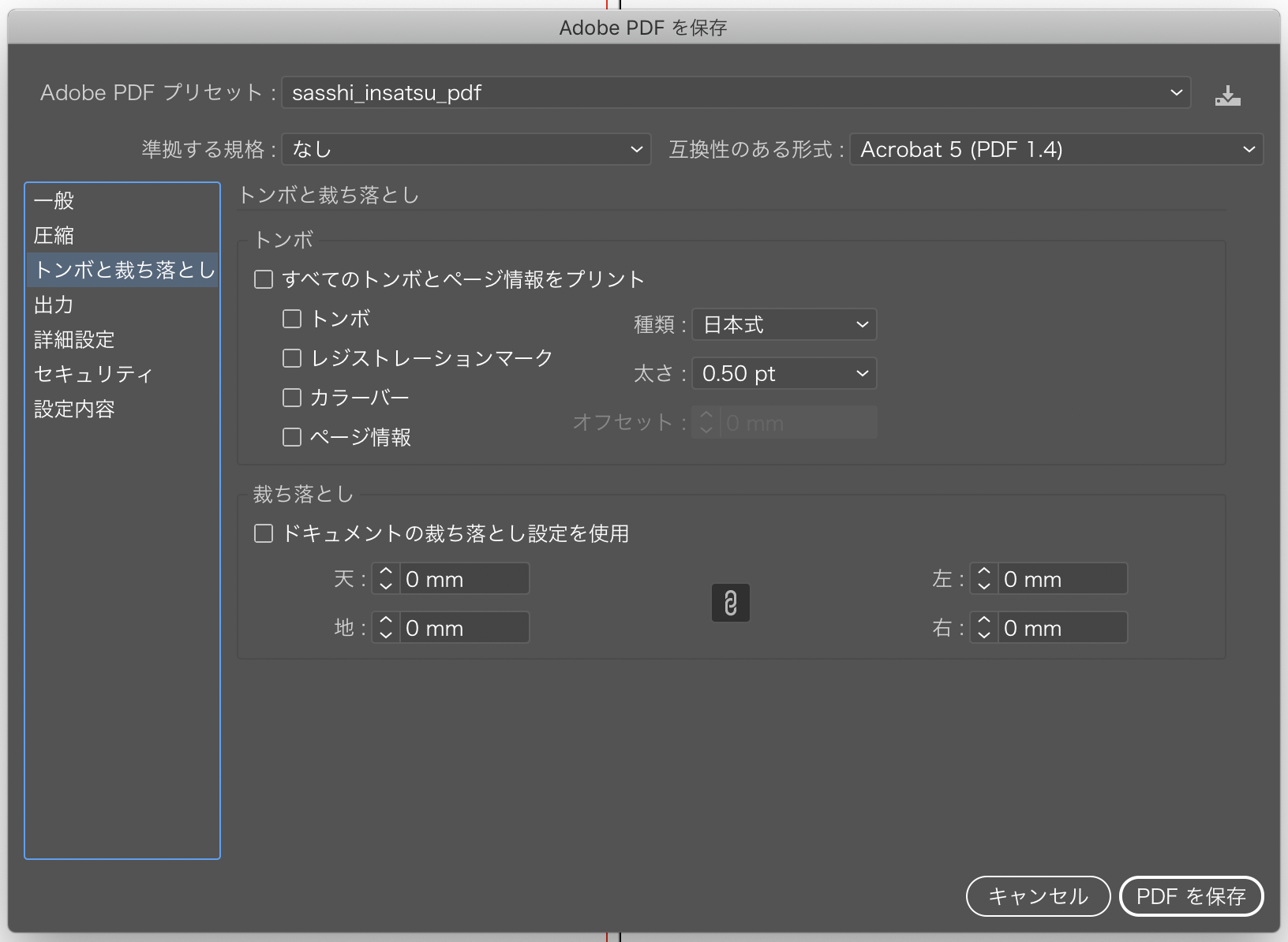This screenshot has width=1288, height=942.
Task: Click the 左 bleed value field
Action: point(1062,579)
